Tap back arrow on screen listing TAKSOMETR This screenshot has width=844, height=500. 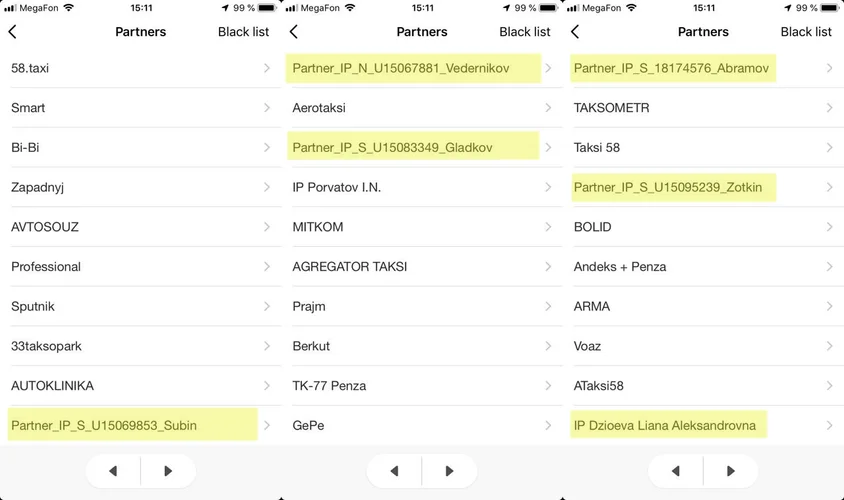[x=575, y=32]
